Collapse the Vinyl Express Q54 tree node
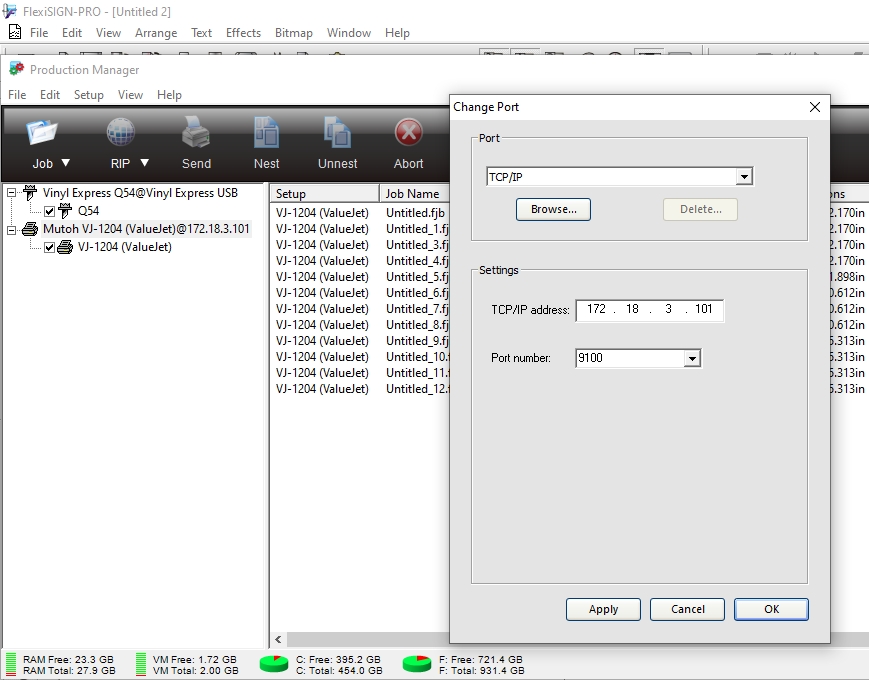 click(11, 193)
